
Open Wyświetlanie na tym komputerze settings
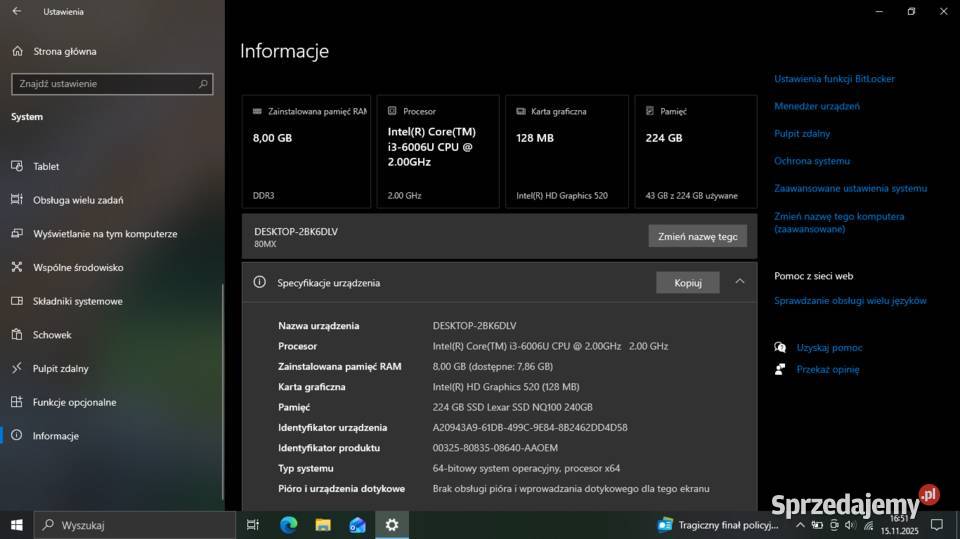pos(105,233)
